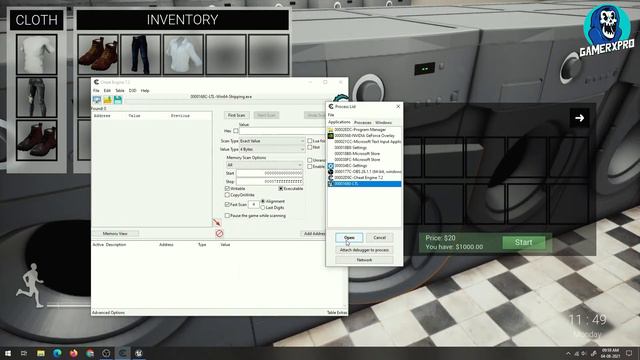Click Attach debugger to process button
The width and height of the screenshot is (640, 360).
tap(364, 250)
